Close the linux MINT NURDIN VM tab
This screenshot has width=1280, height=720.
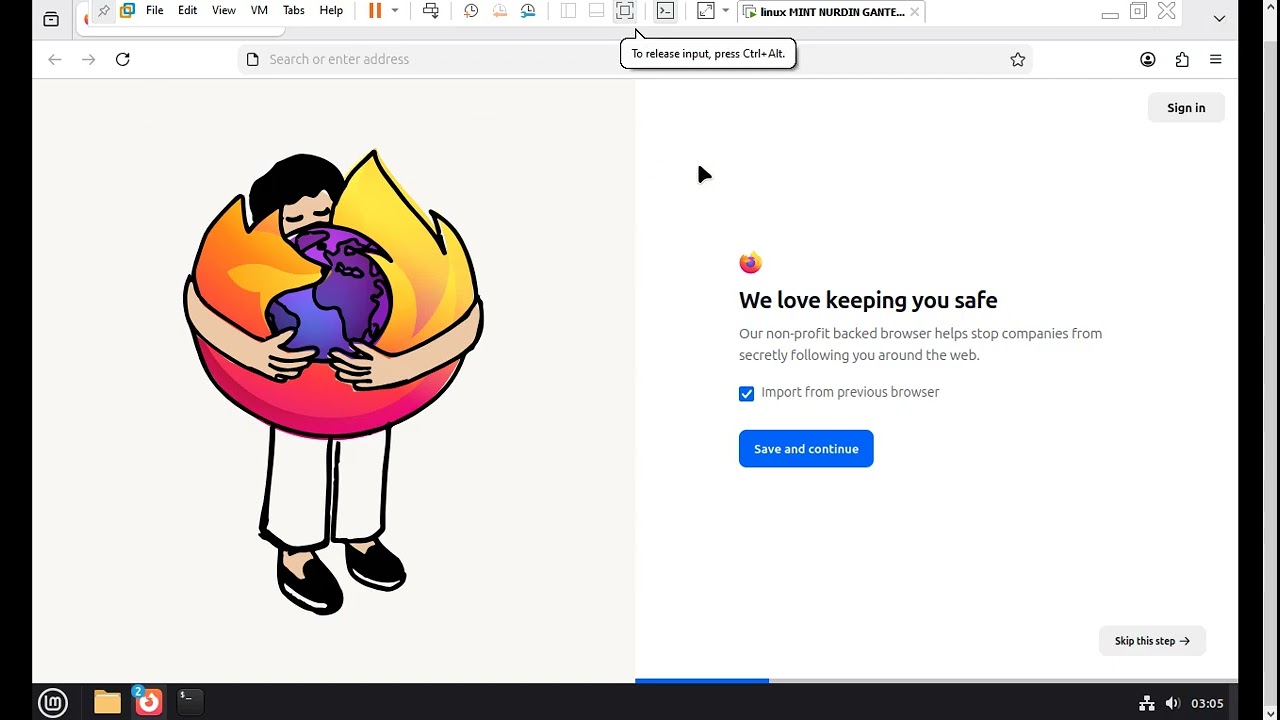[914, 12]
